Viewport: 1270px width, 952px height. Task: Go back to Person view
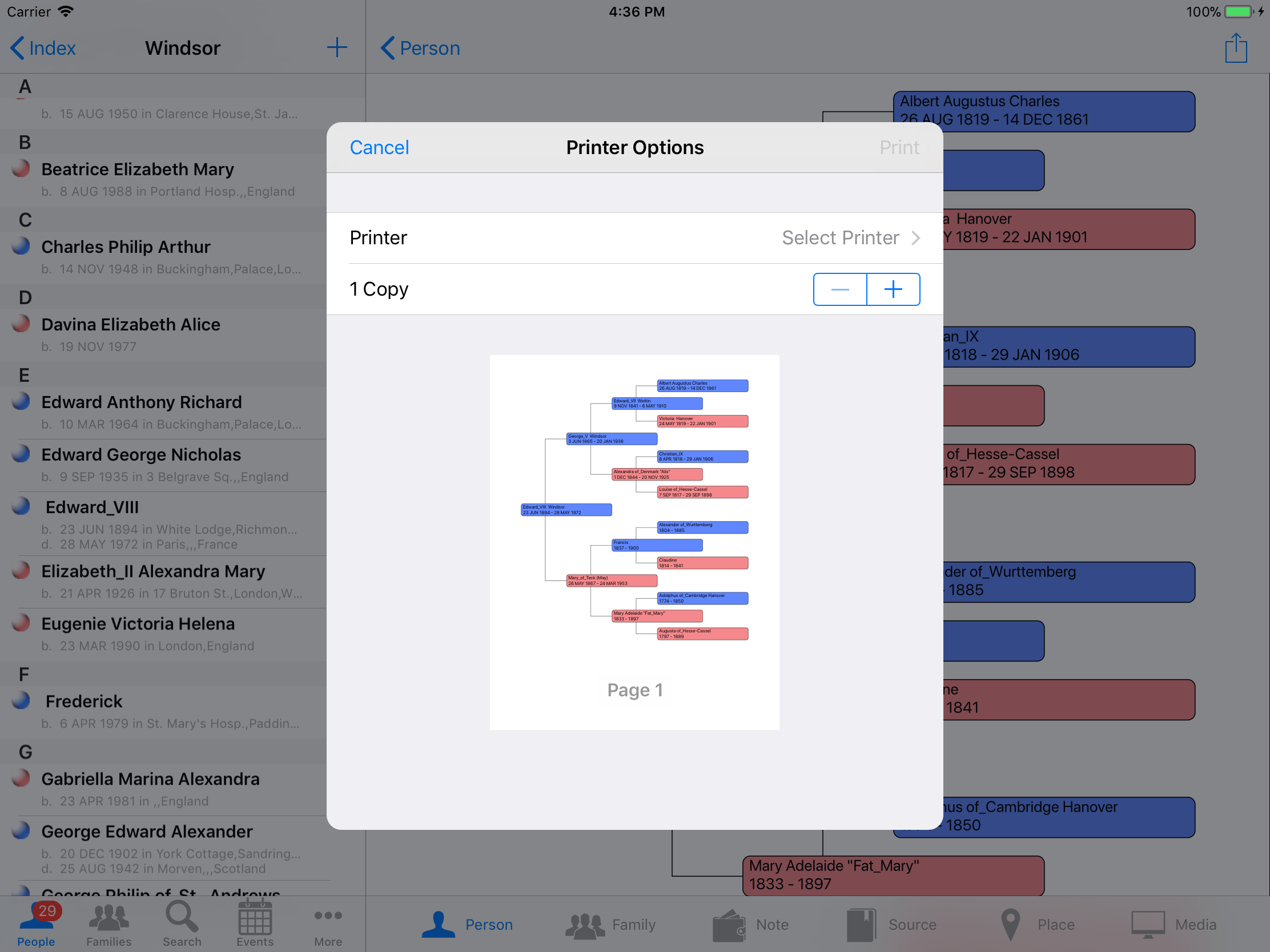pyautogui.click(x=420, y=48)
